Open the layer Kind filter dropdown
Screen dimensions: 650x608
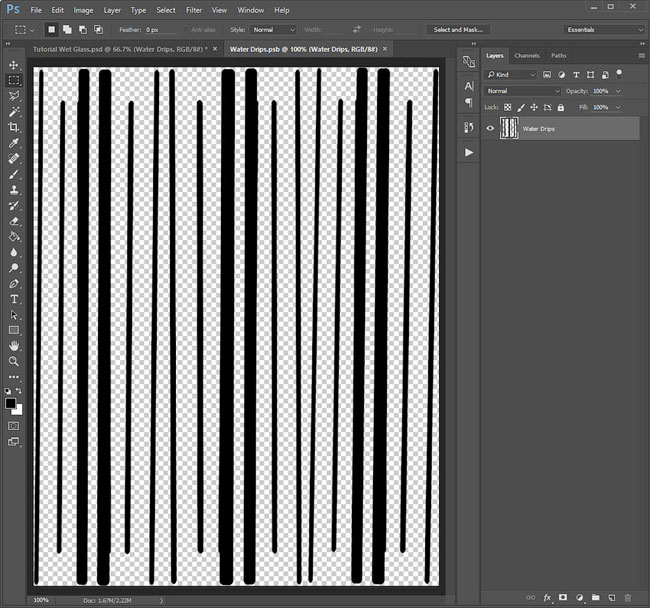pos(511,75)
